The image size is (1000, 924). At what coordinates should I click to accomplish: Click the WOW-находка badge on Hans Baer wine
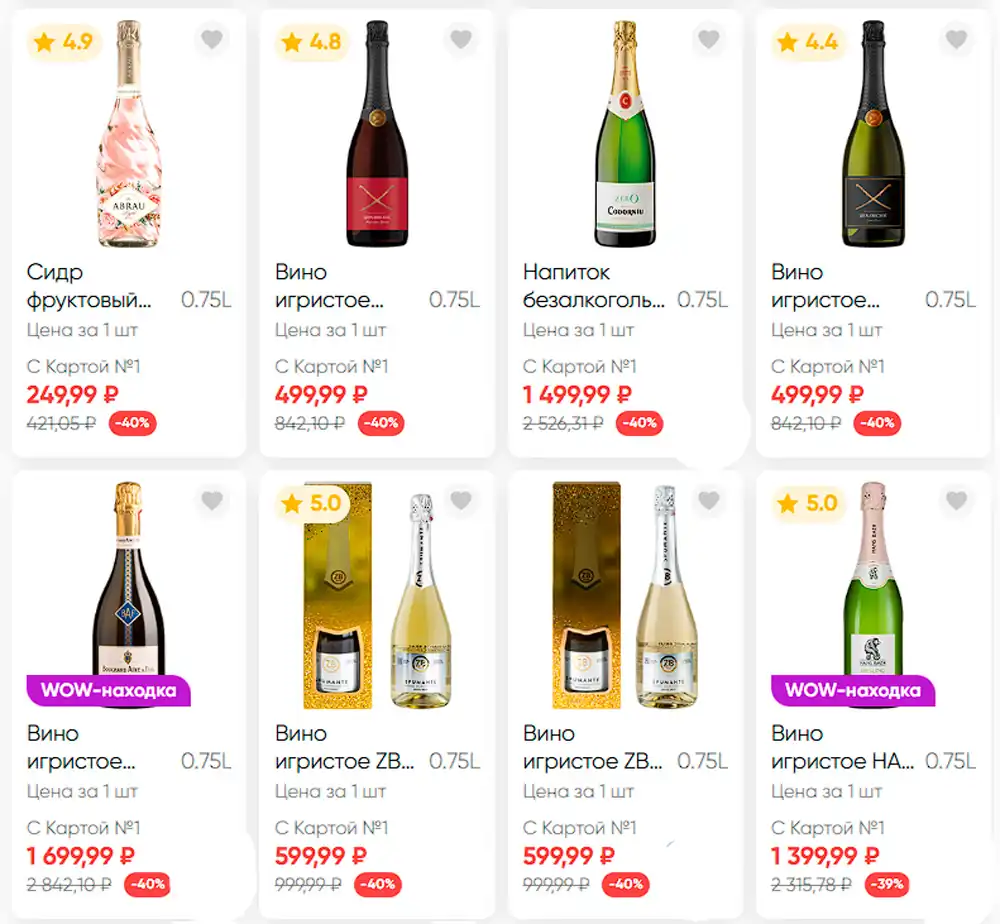point(853,690)
